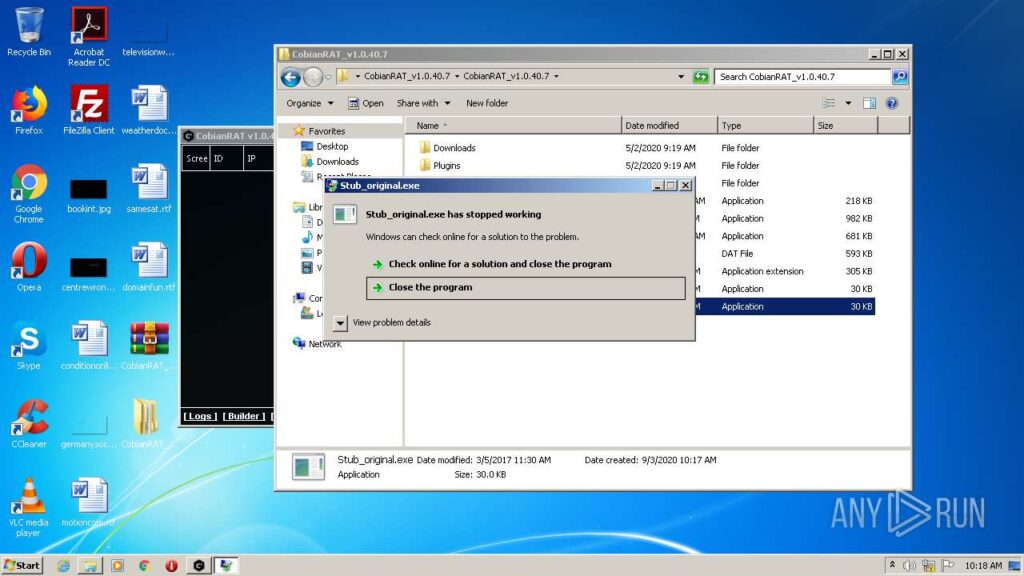Open Explorer help question-mark icon
This screenshot has width=1024, height=576.
point(891,103)
